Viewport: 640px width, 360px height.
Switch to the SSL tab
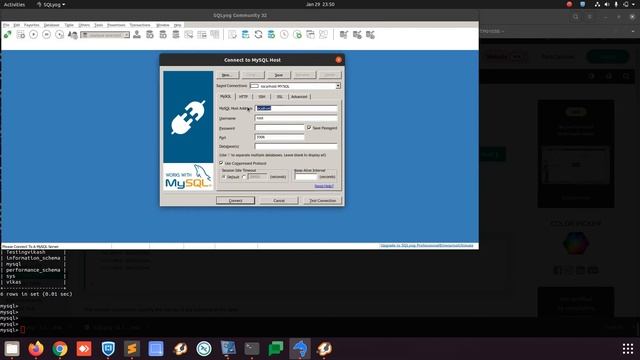[280, 97]
